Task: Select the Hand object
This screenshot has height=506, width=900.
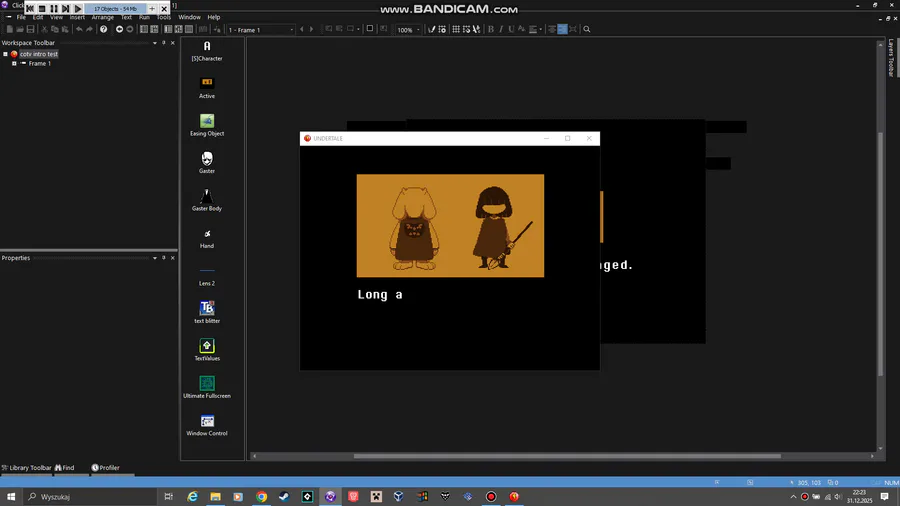Action: click(207, 234)
